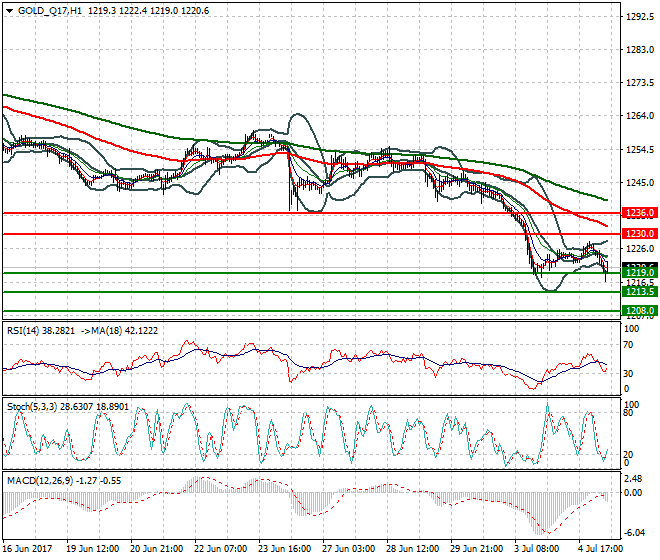The height and width of the screenshot is (560, 660).
Task: Click the 22 Jun 07:00 time label
Action: point(220,549)
